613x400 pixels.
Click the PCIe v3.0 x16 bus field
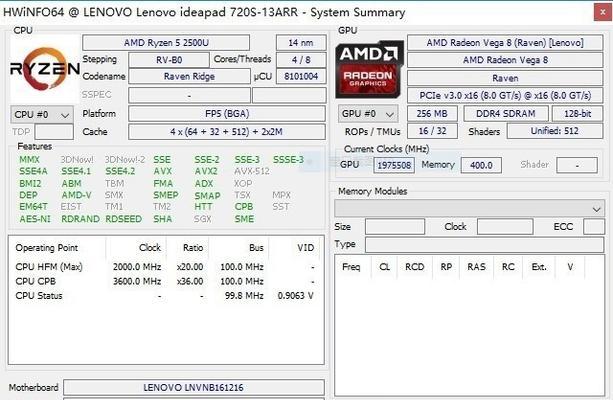click(x=505, y=95)
